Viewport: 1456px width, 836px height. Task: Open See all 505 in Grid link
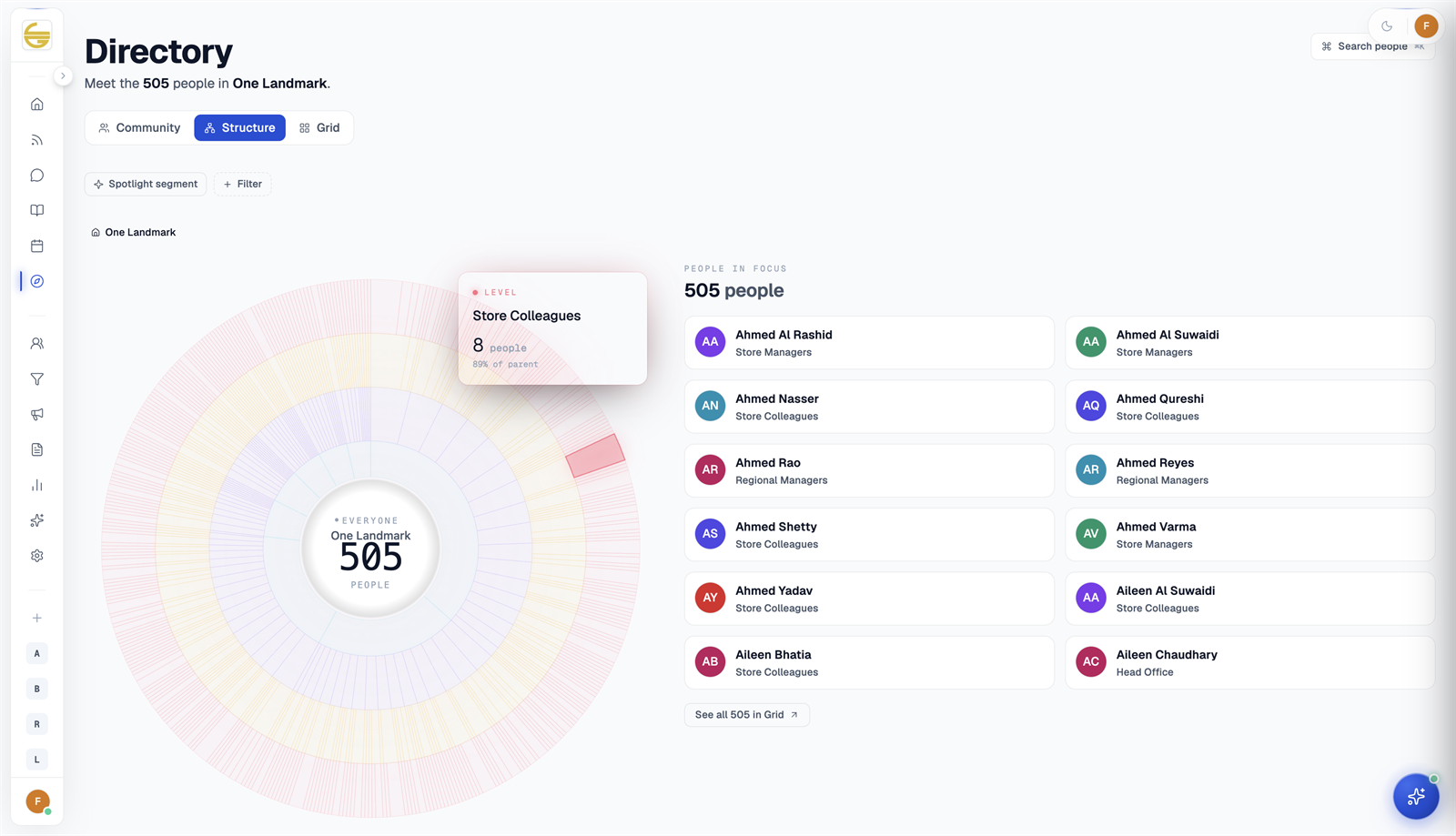(747, 715)
